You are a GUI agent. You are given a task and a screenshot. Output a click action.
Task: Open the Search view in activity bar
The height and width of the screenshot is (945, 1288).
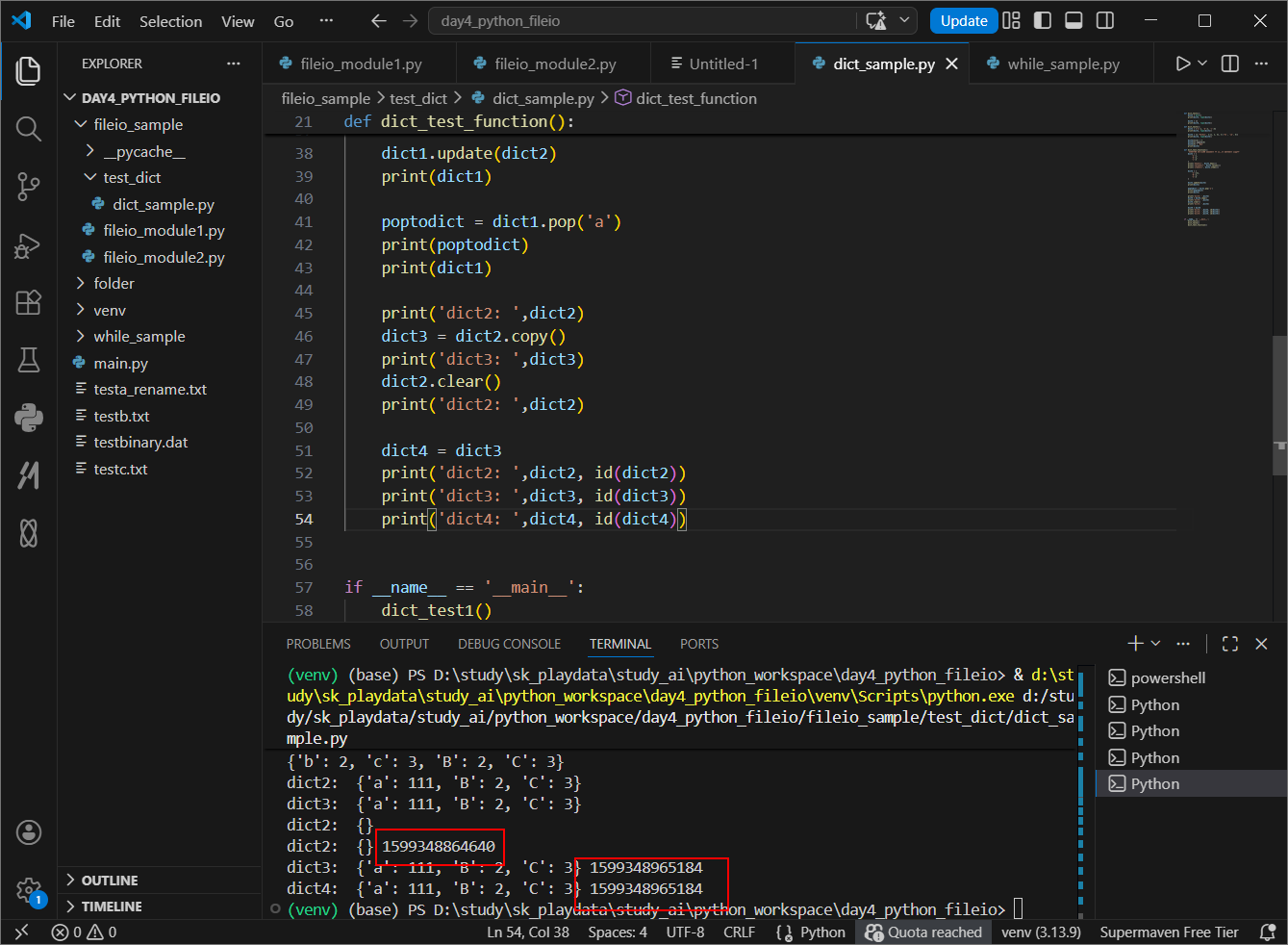tap(29, 129)
